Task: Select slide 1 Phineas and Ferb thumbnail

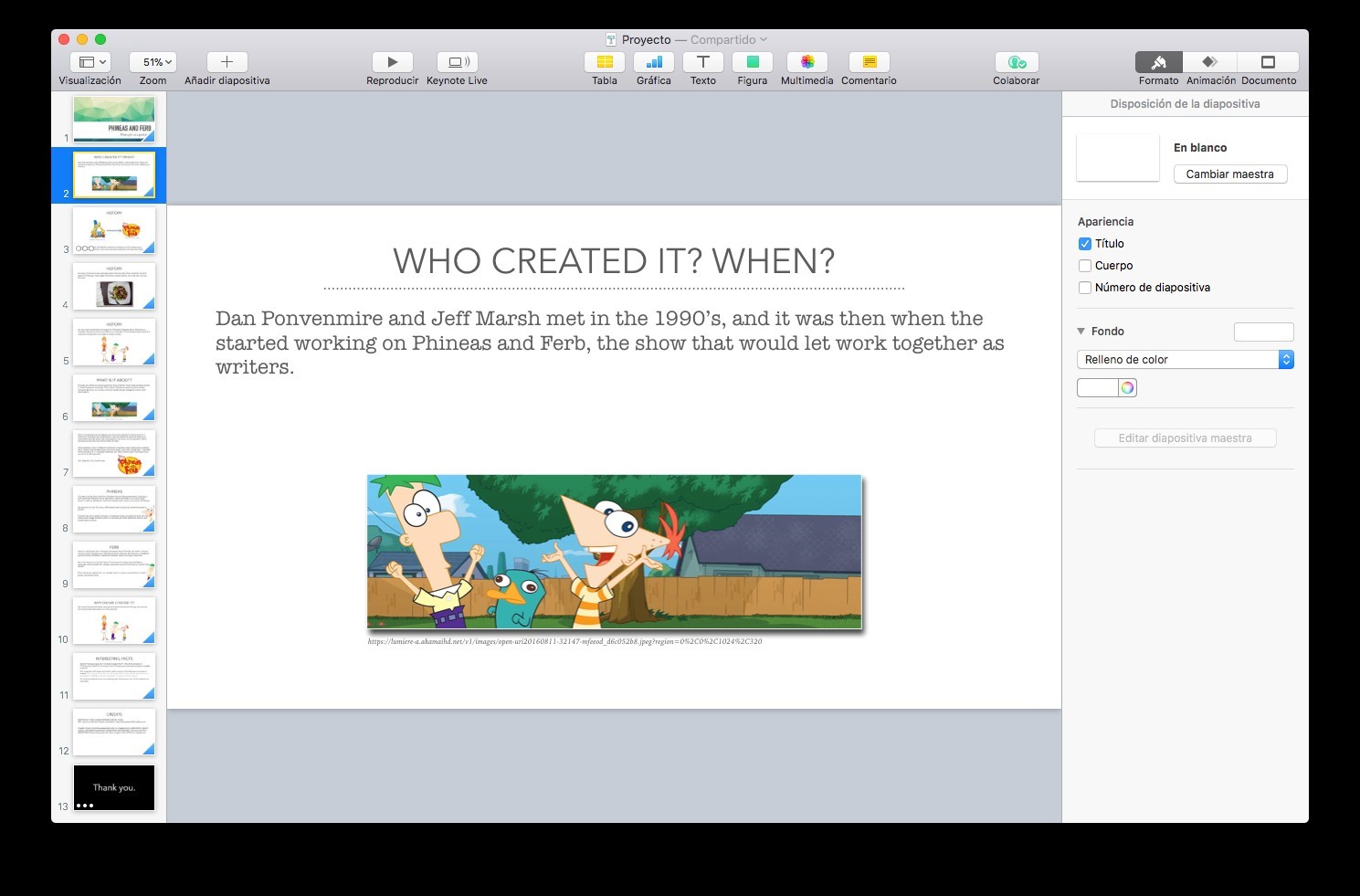Action: (x=114, y=119)
